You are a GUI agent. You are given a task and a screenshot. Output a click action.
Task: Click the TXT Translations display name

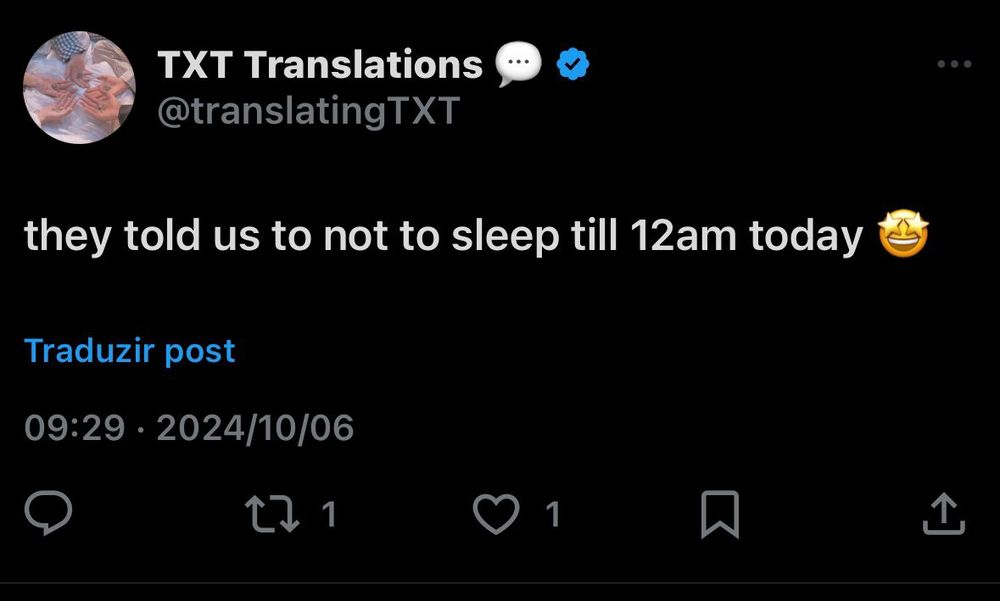(320, 66)
